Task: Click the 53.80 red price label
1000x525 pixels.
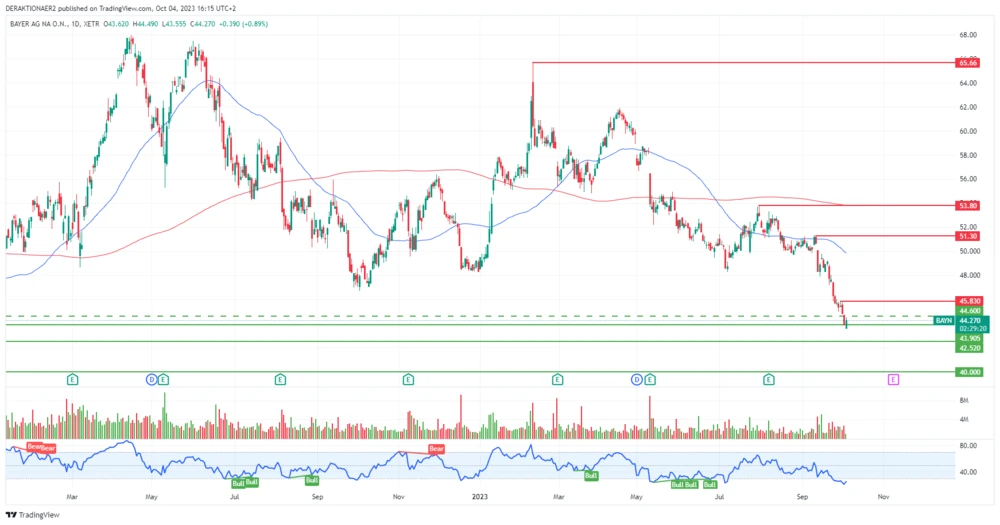Action: click(967, 205)
